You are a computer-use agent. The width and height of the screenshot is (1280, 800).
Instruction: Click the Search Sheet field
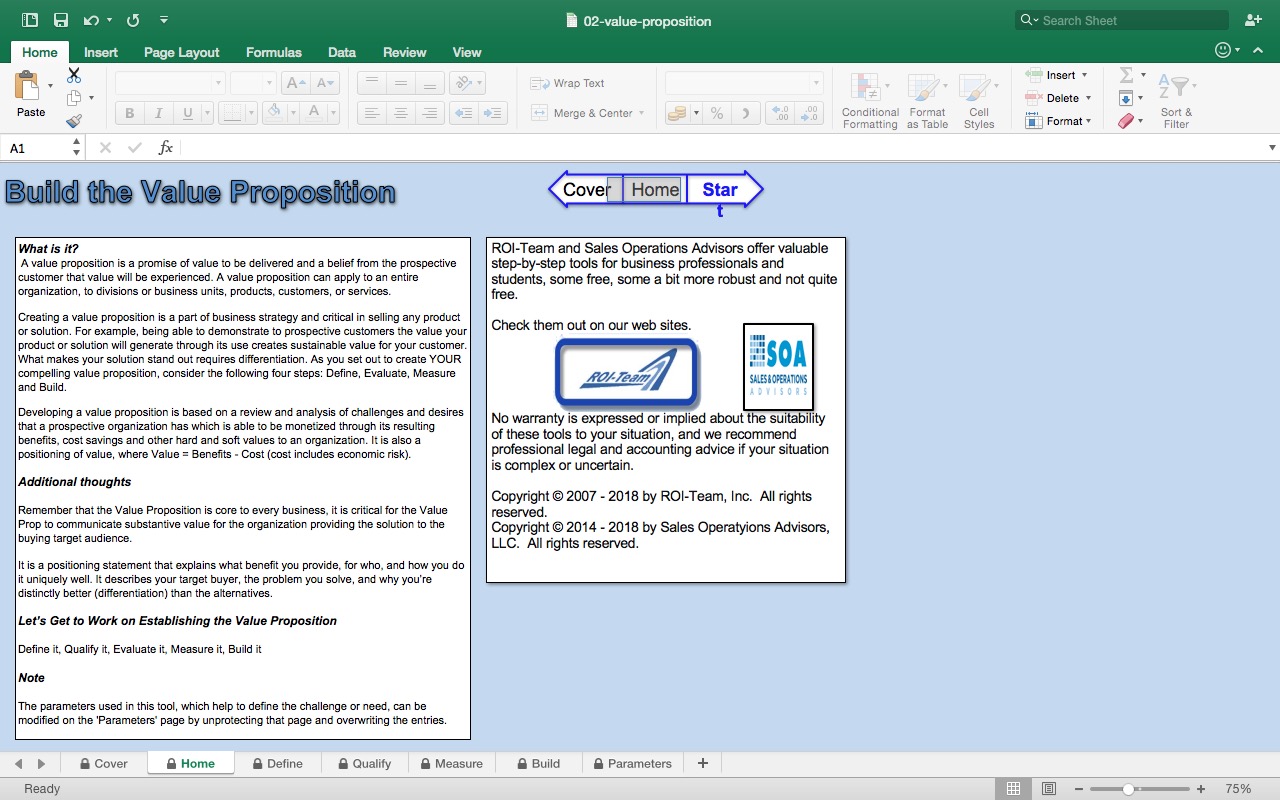1120,19
